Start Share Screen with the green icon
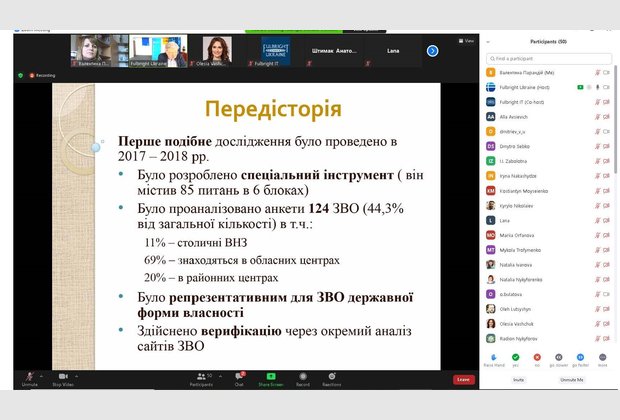The image size is (620, 420). coord(271,379)
